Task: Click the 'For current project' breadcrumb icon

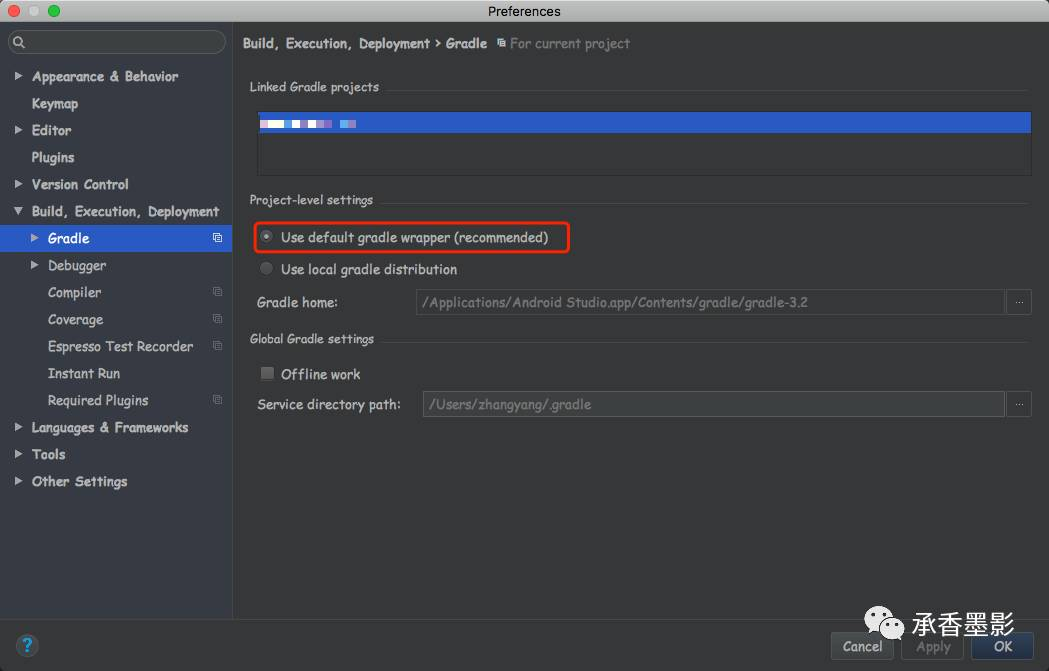Action: (x=501, y=43)
